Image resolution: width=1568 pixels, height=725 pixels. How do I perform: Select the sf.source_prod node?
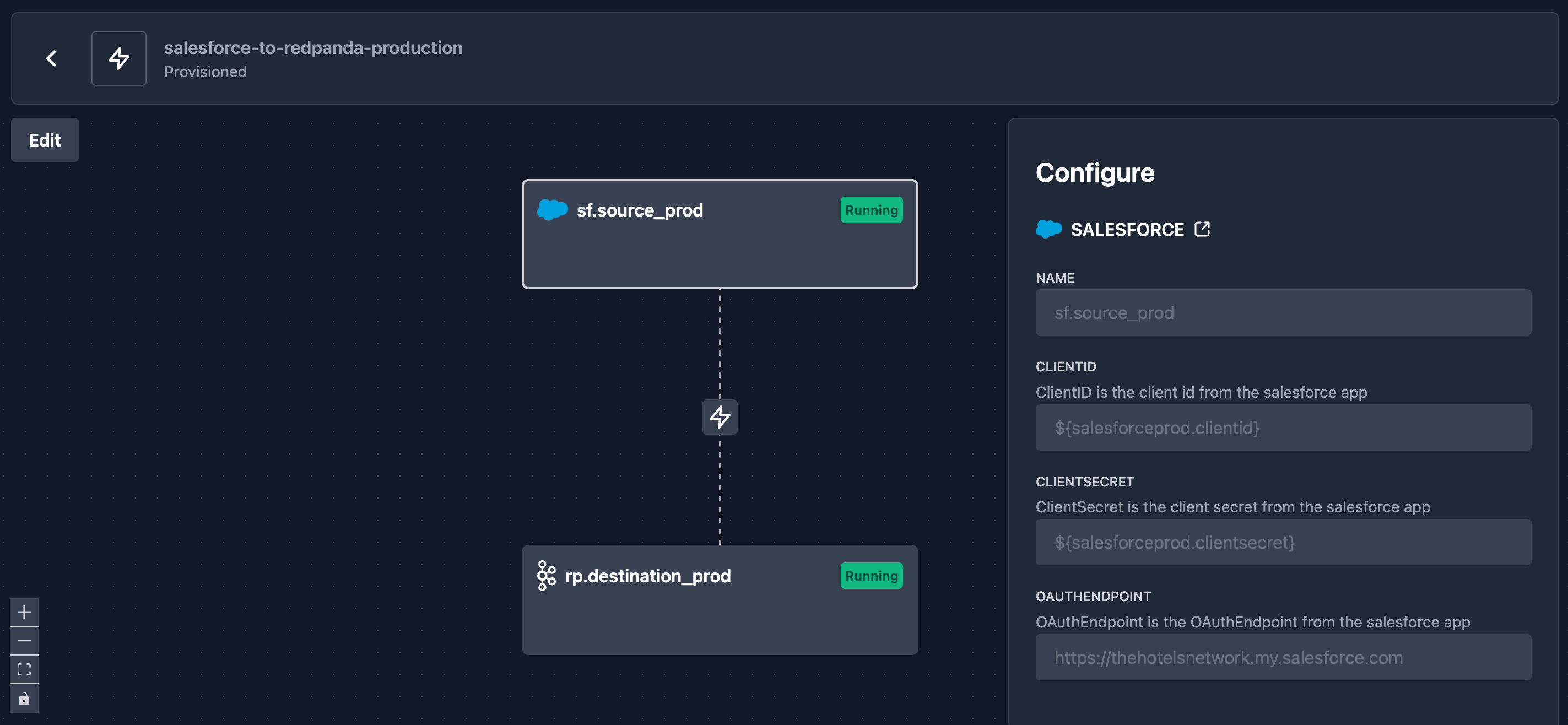click(x=720, y=234)
